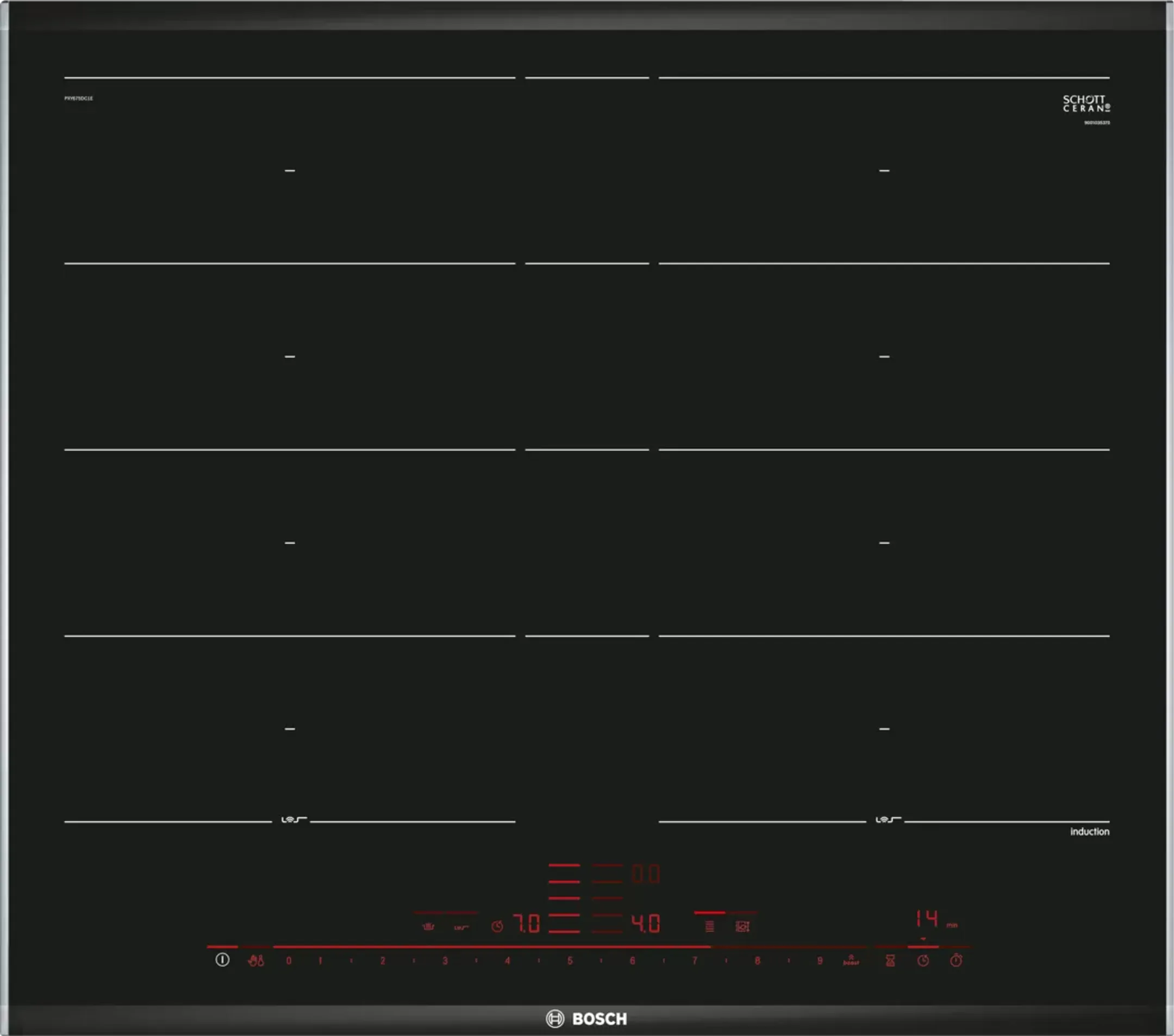Tap the clock cooking-time programming icon
The width and height of the screenshot is (1174, 1036).
923,960
